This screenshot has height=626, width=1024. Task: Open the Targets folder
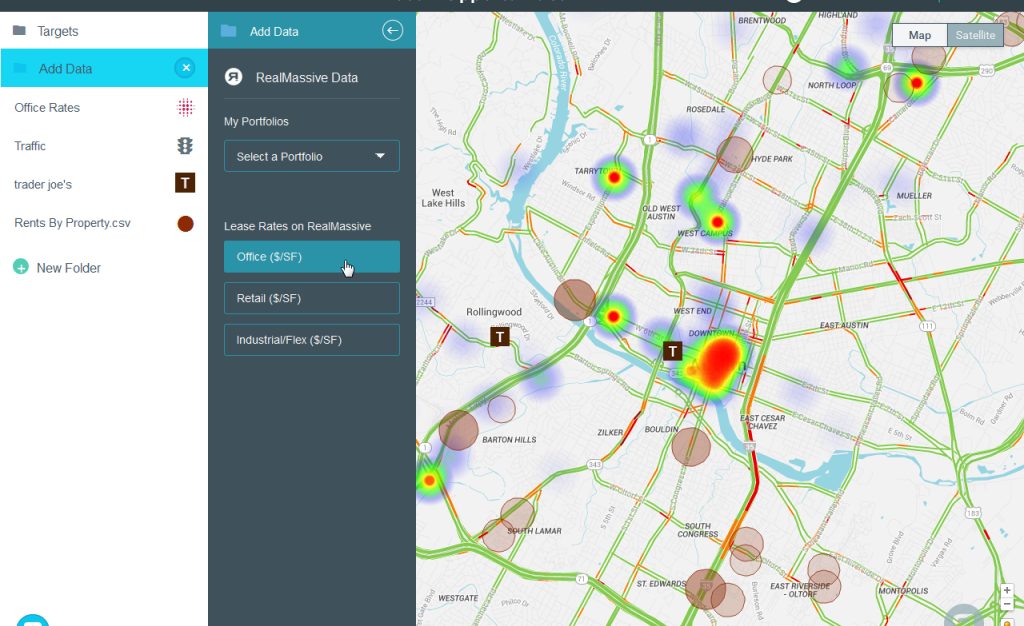58,31
